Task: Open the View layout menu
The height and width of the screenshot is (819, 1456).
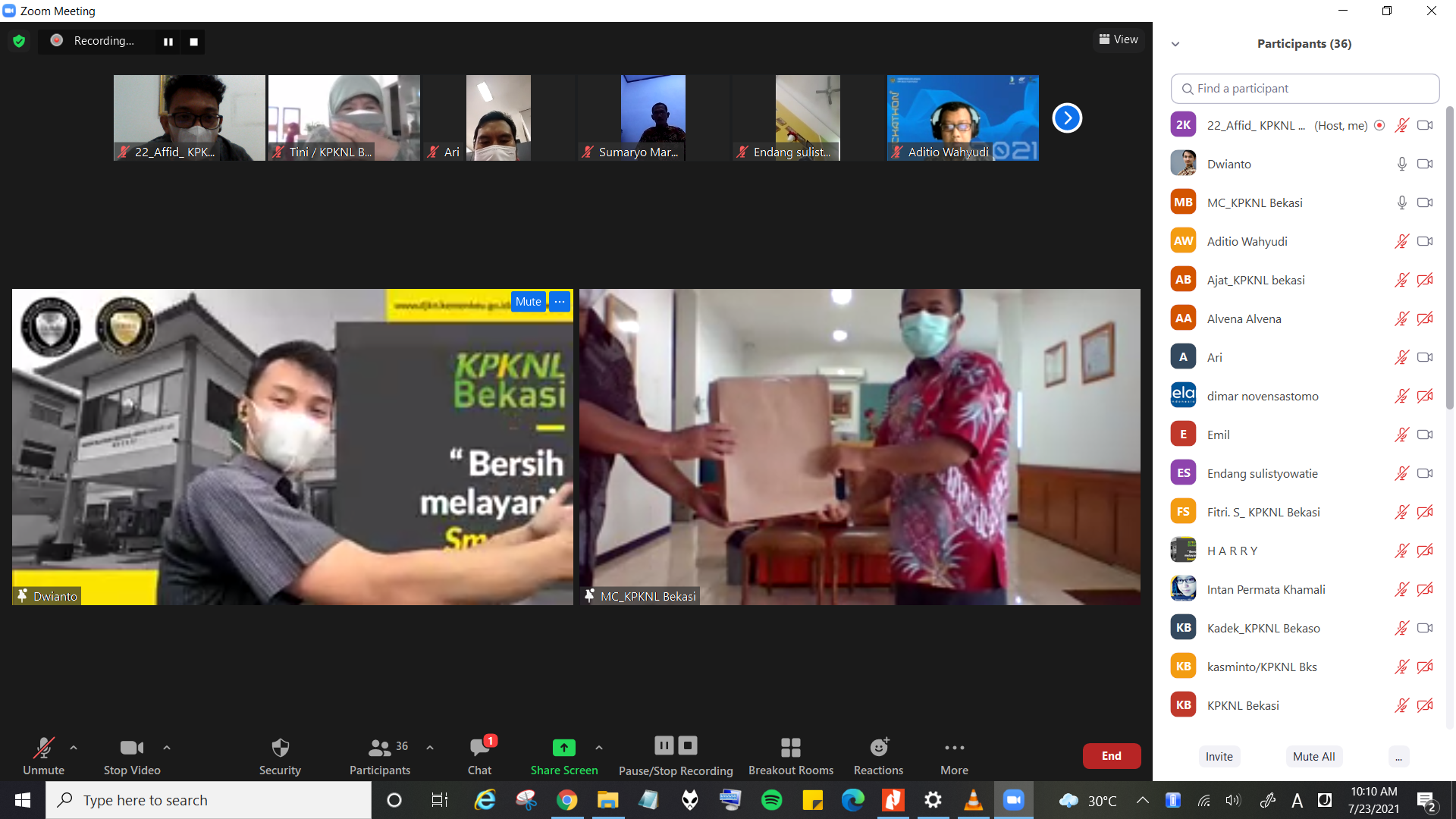Action: [1119, 39]
